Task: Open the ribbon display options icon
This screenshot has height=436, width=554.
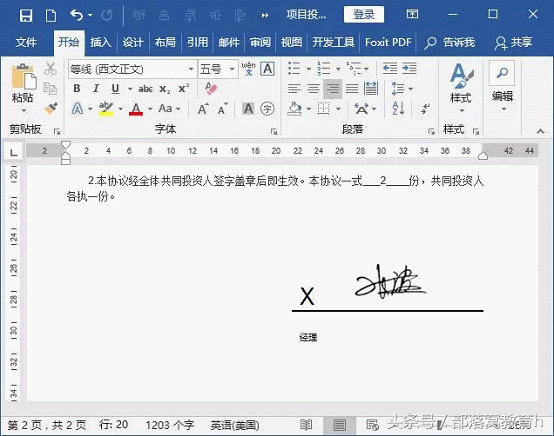Action: [x=412, y=14]
